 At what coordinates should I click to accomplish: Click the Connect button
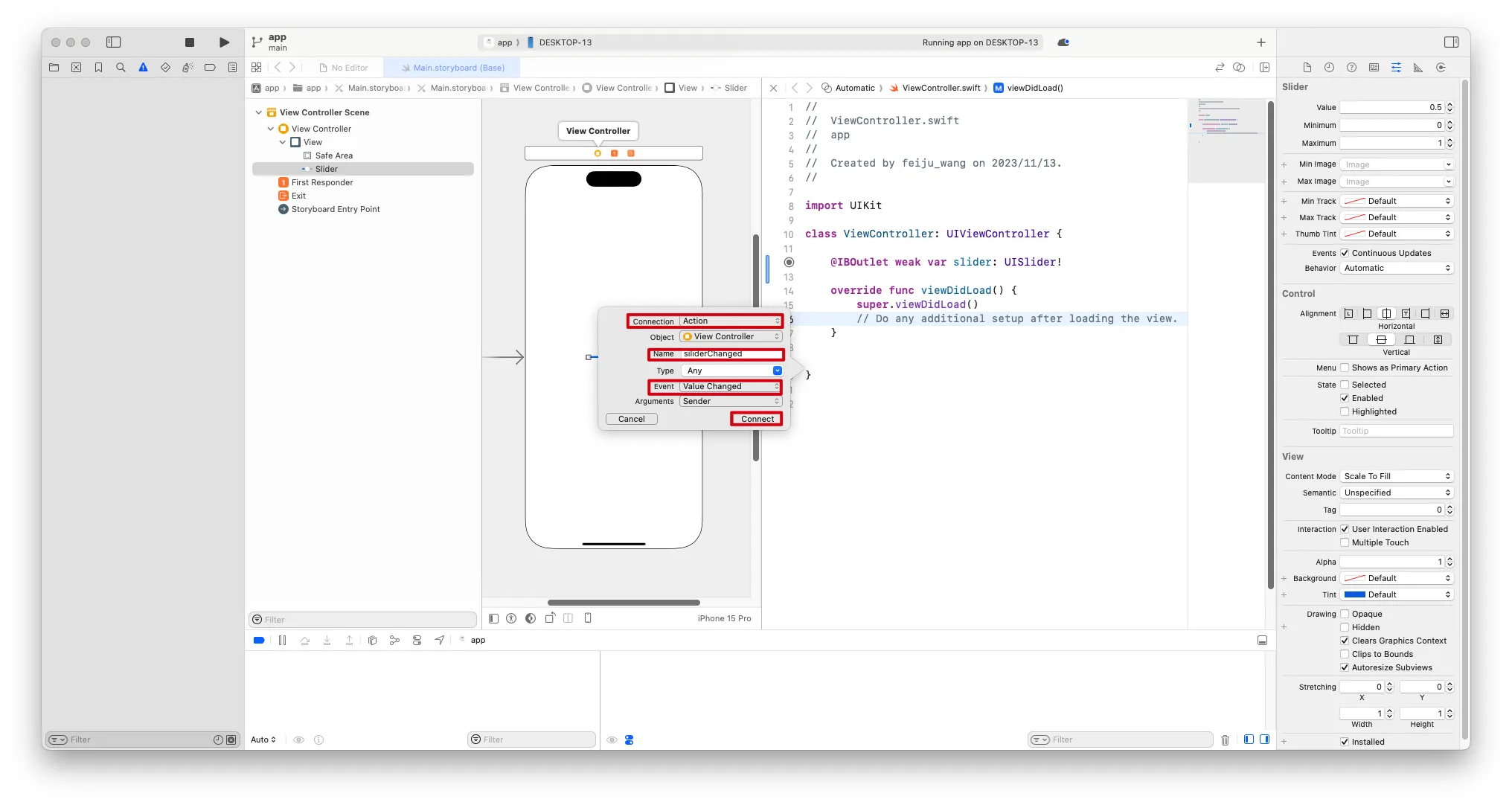coord(757,419)
